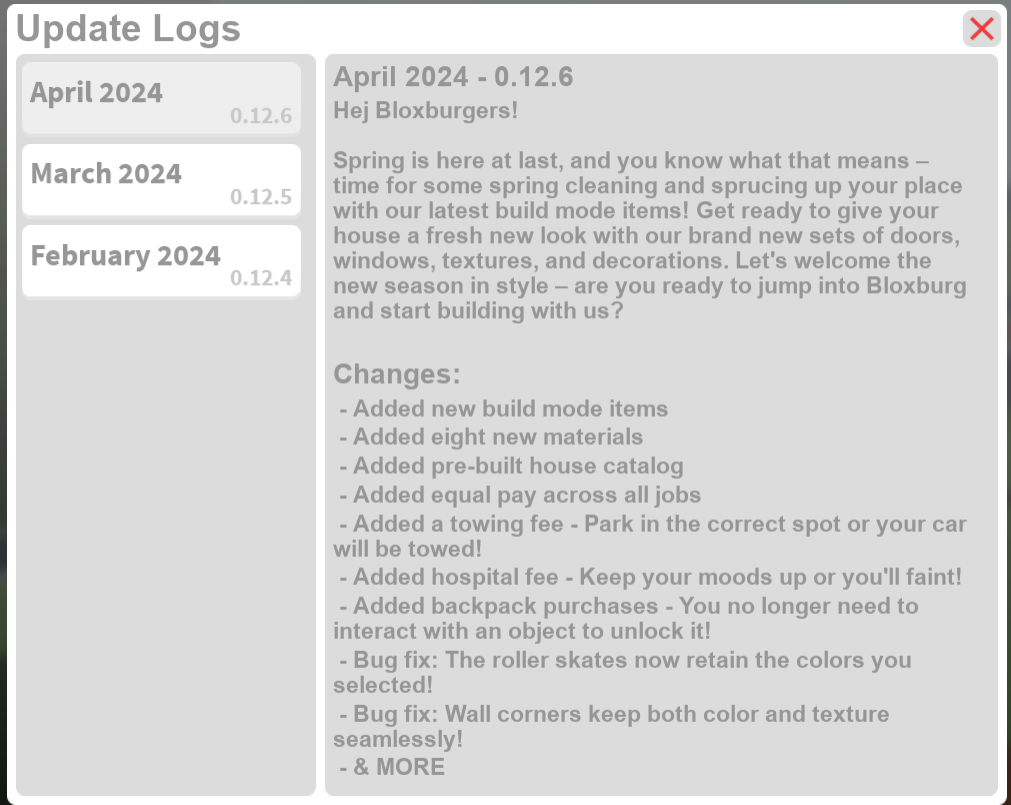This screenshot has width=1011, height=805.
Task: Click the 0.12.4 version number
Action: pyautogui.click(x=261, y=278)
